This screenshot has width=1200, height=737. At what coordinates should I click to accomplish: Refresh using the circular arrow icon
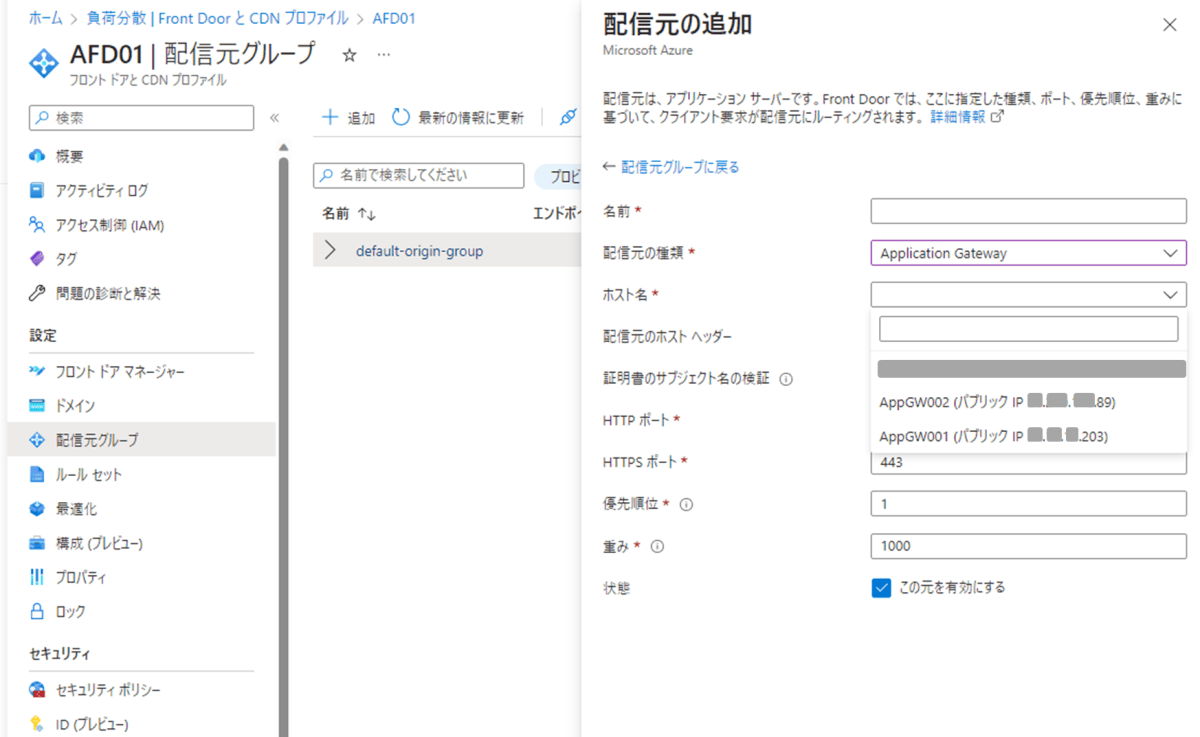pyautogui.click(x=401, y=118)
